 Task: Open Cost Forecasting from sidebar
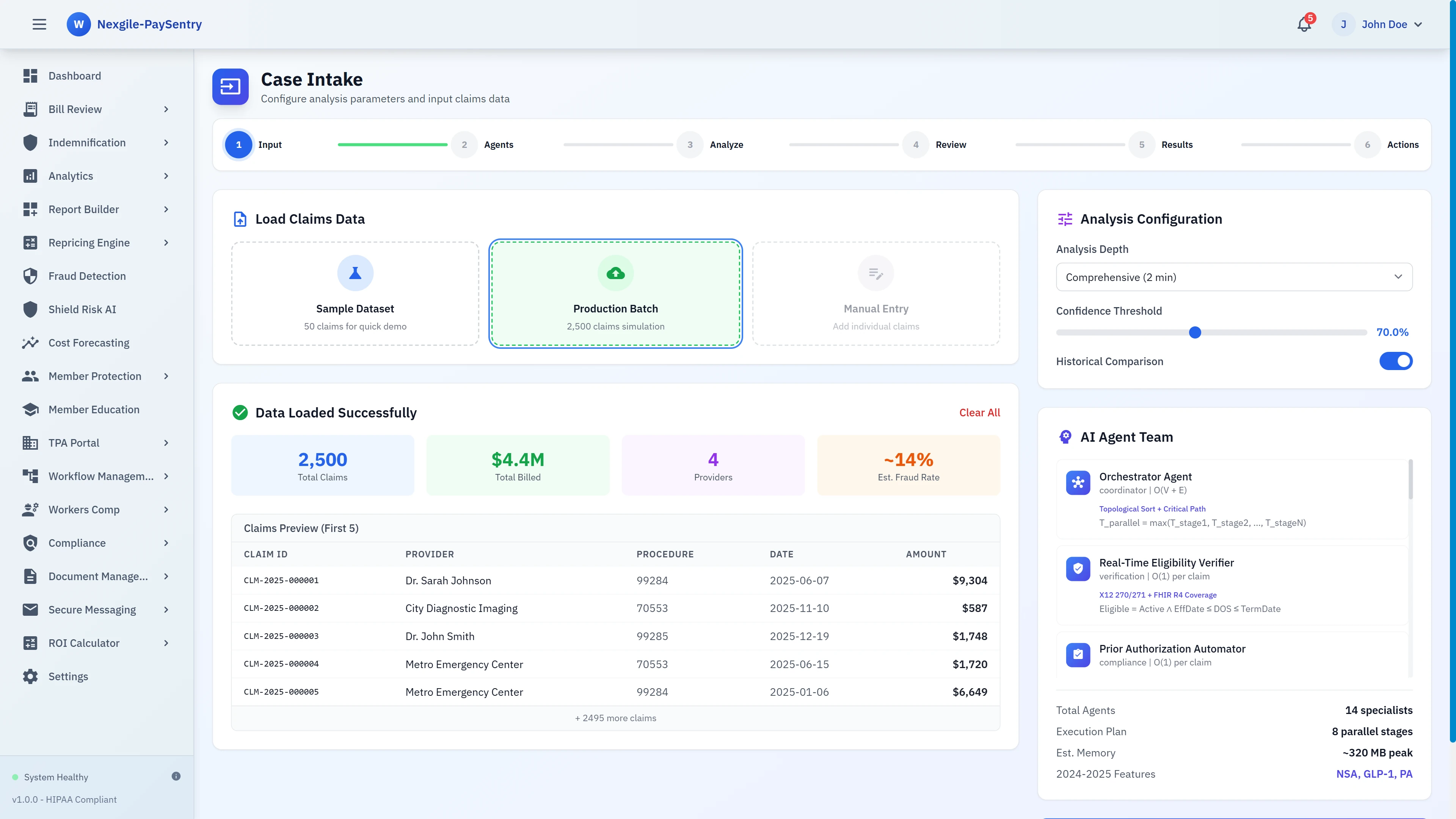tap(89, 342)
